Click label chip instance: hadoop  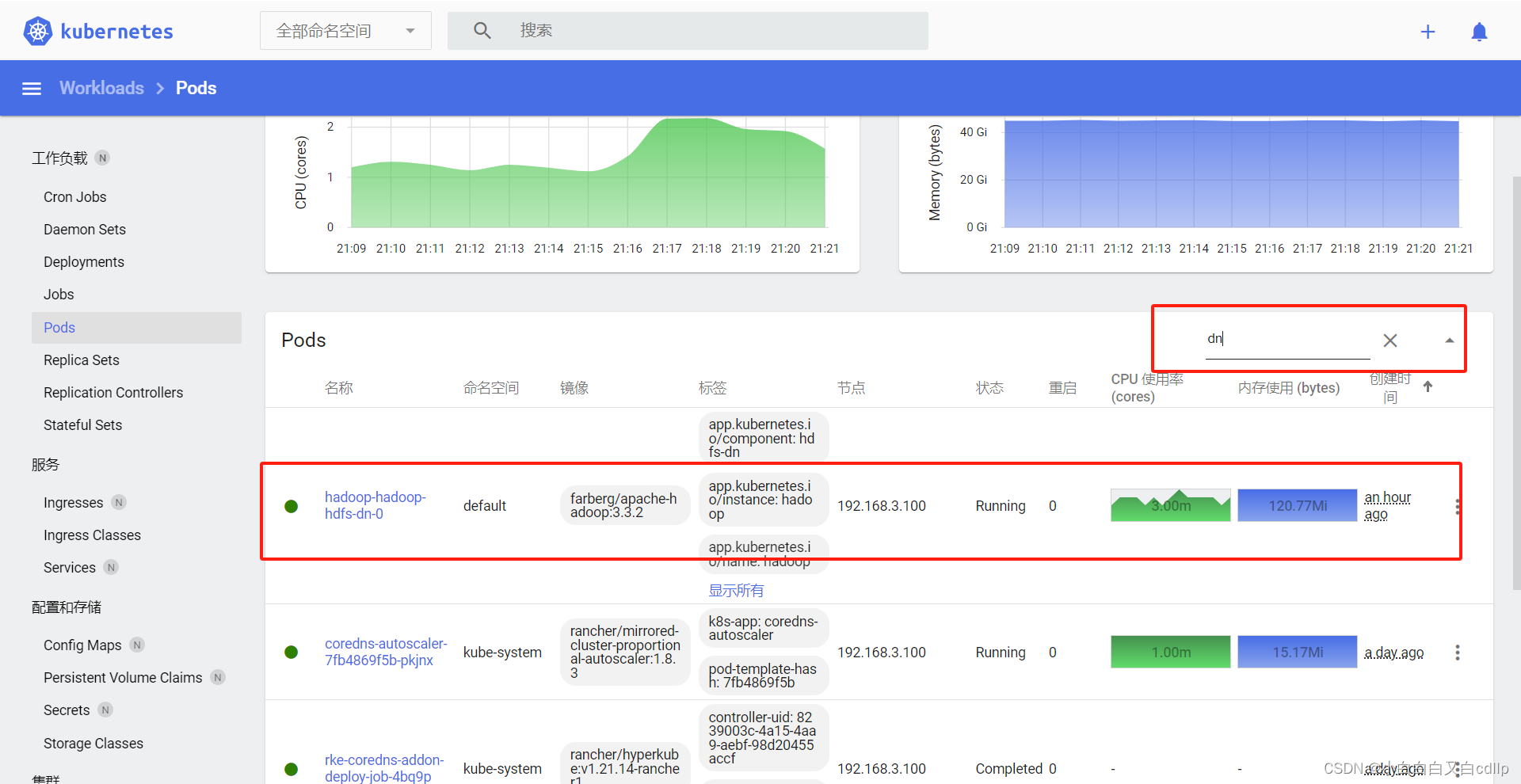[x=763, y=500]
